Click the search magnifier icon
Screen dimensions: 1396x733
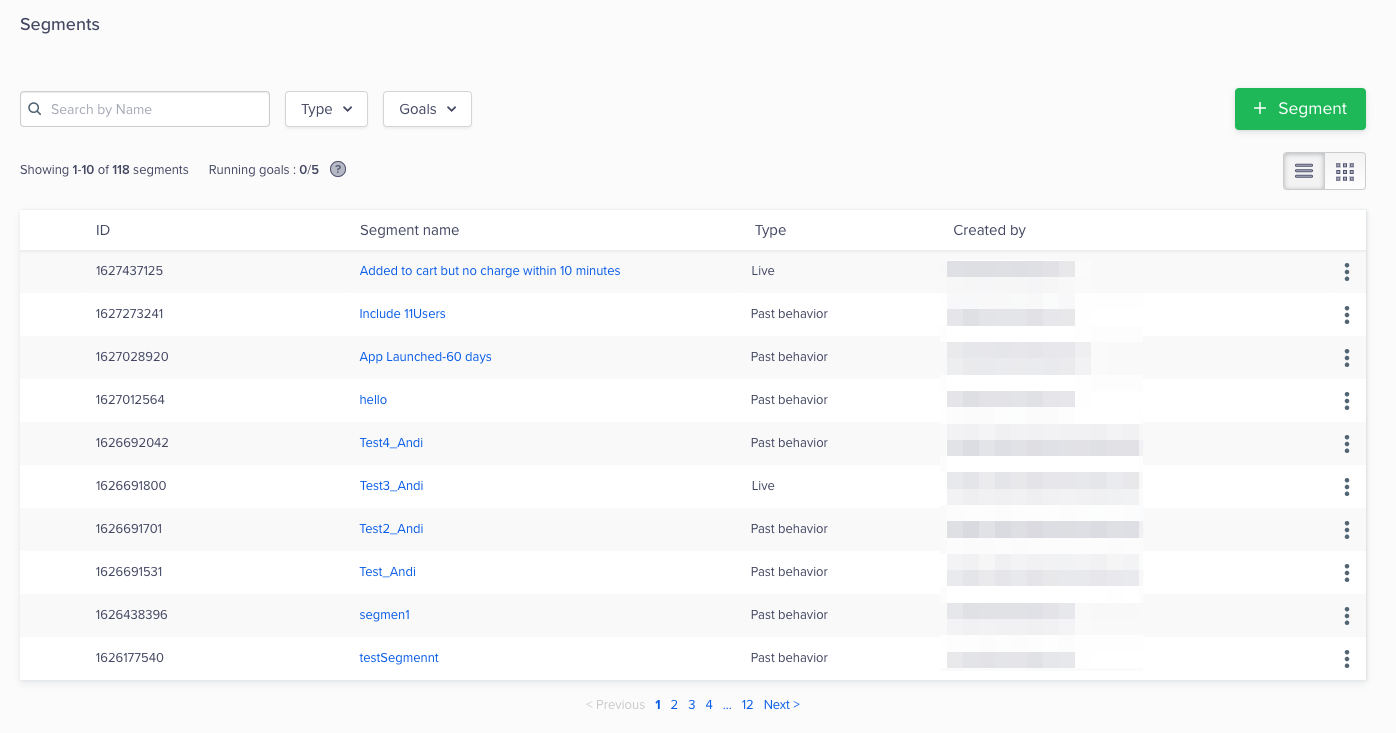[35, 109]
